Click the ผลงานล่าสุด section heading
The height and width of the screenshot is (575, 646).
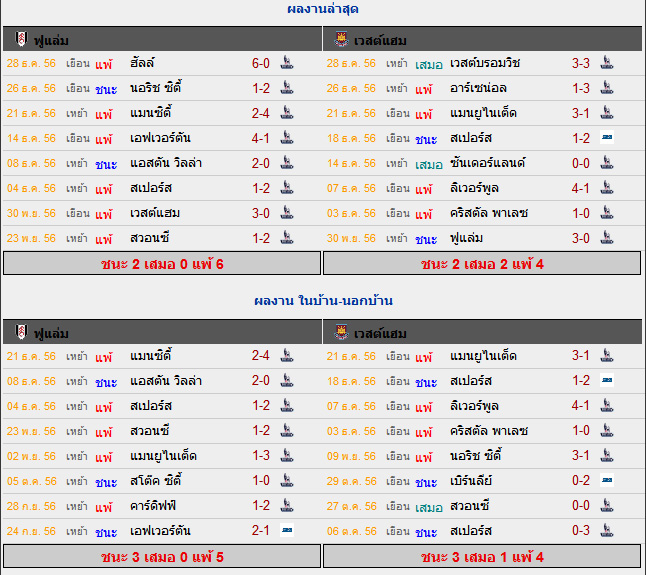click(x=323, y=9)
